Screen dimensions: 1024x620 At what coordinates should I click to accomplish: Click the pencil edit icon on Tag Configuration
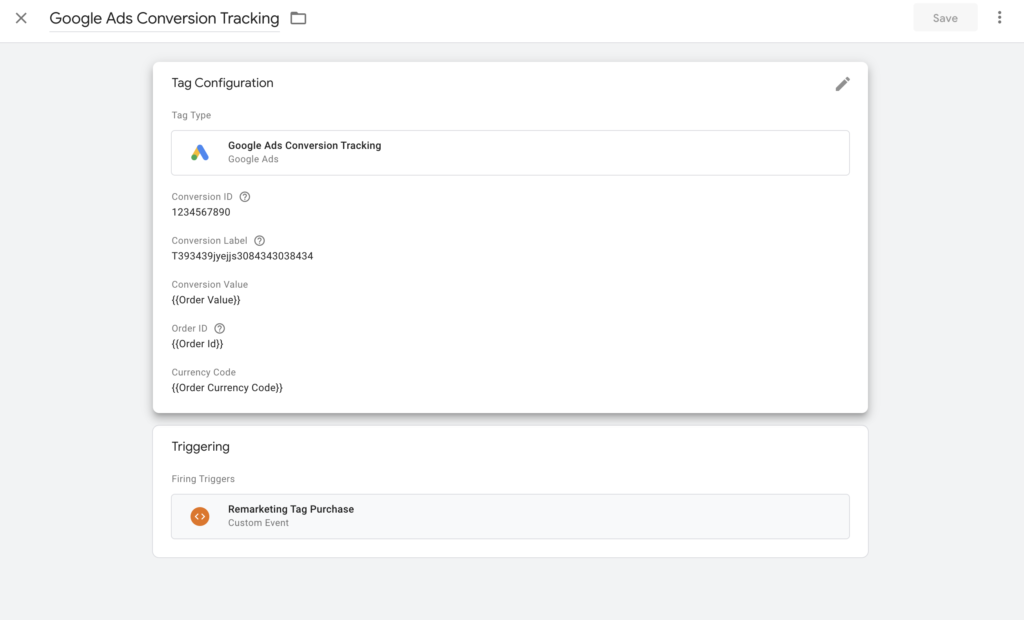843,84
